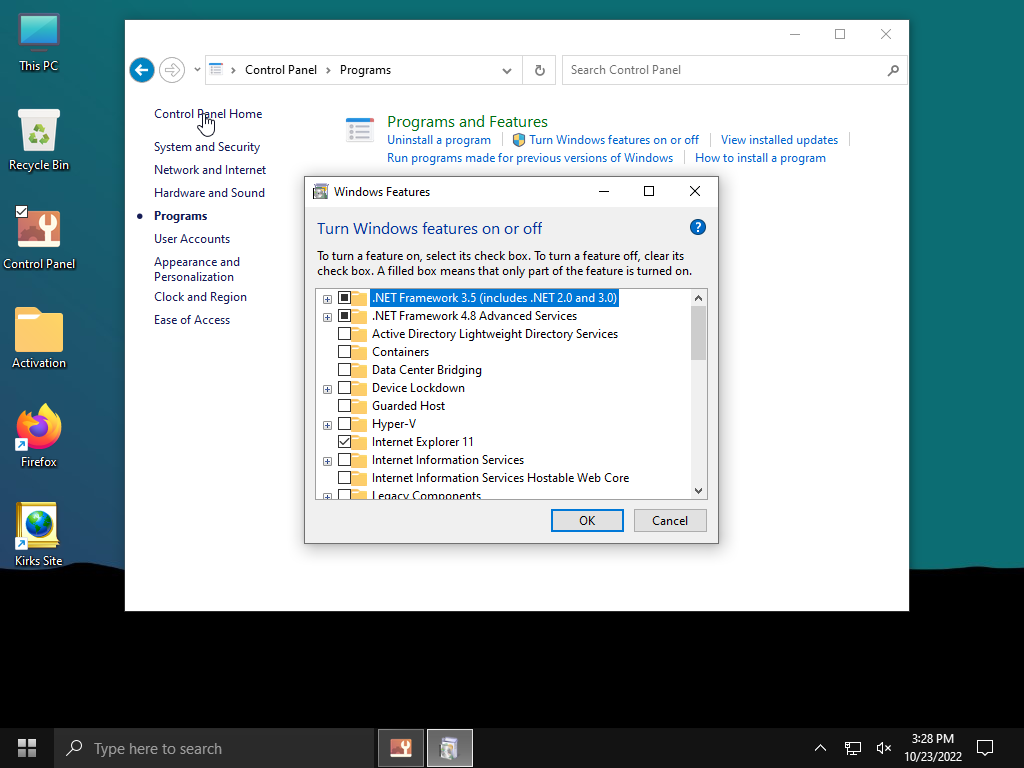Click the Control Panel address bar icon
Screen dimensions: 1024x768
(216, 69)
